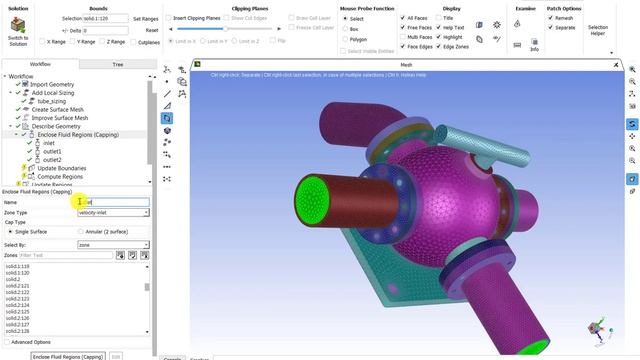This screenshot has width=640, height=360.
Task: Collapse the Add Local Sizing node
Action: pos(11,93)
